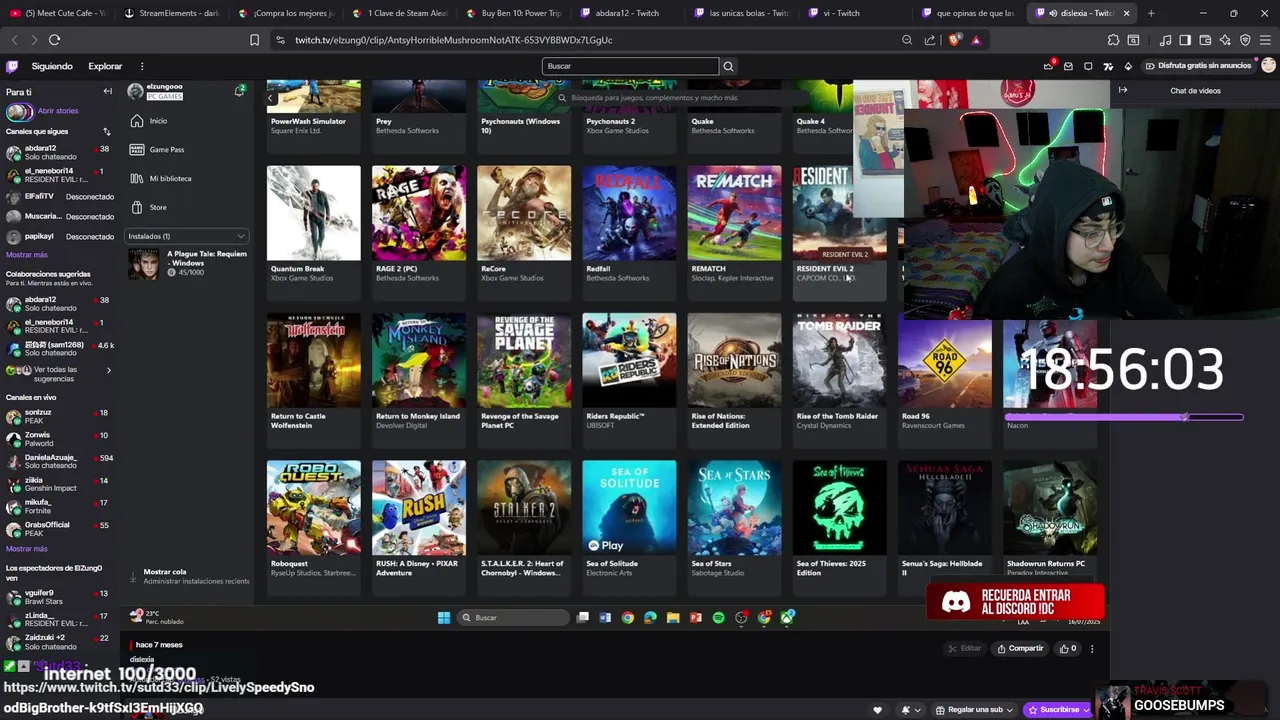Screen dimensions: 1280x720
Task: Open the media playlist music-note icon
Action: coord(1165,40)
